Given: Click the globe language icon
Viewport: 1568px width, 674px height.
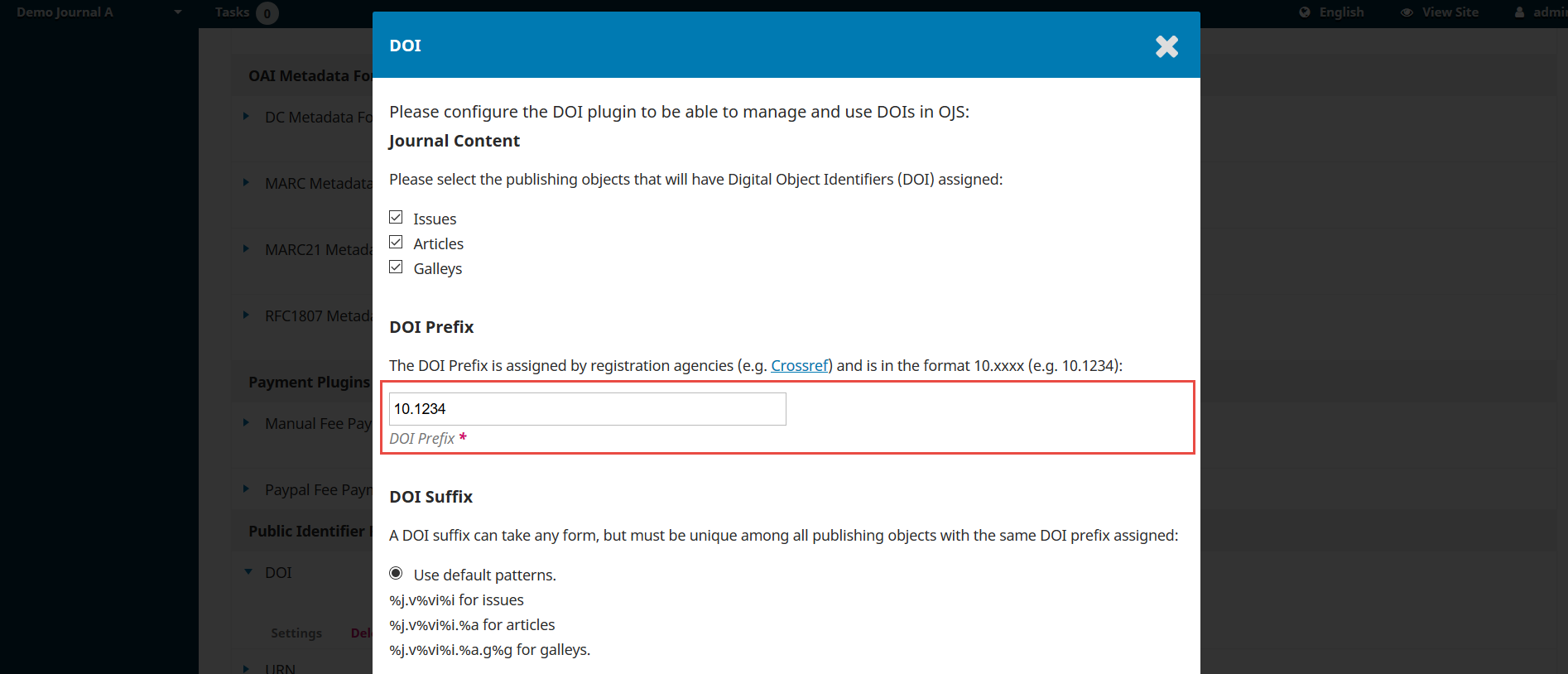Looking at the screenshot, I should [1305, 12].
